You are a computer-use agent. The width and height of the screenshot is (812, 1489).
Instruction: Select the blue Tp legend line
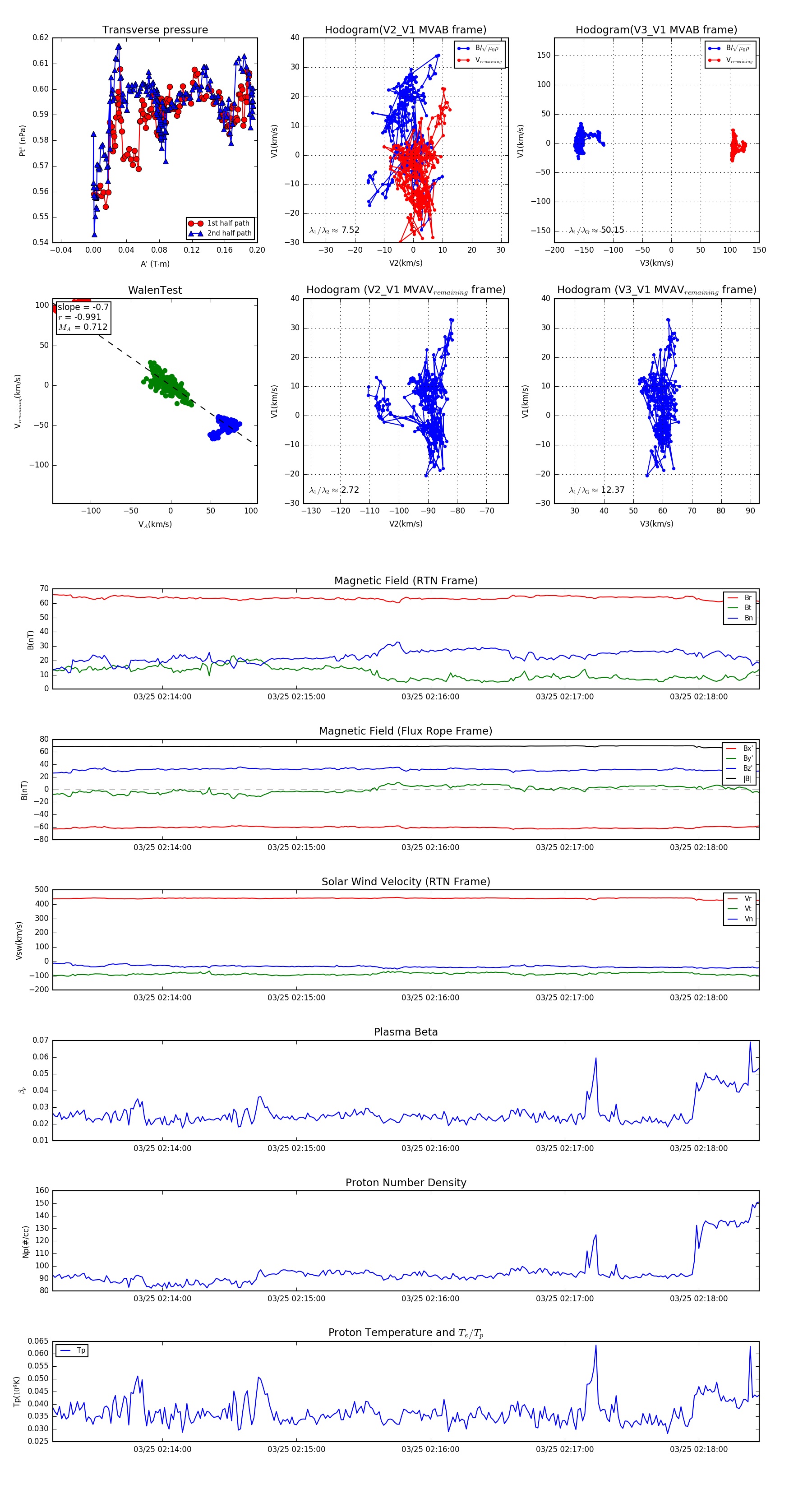65,1350
